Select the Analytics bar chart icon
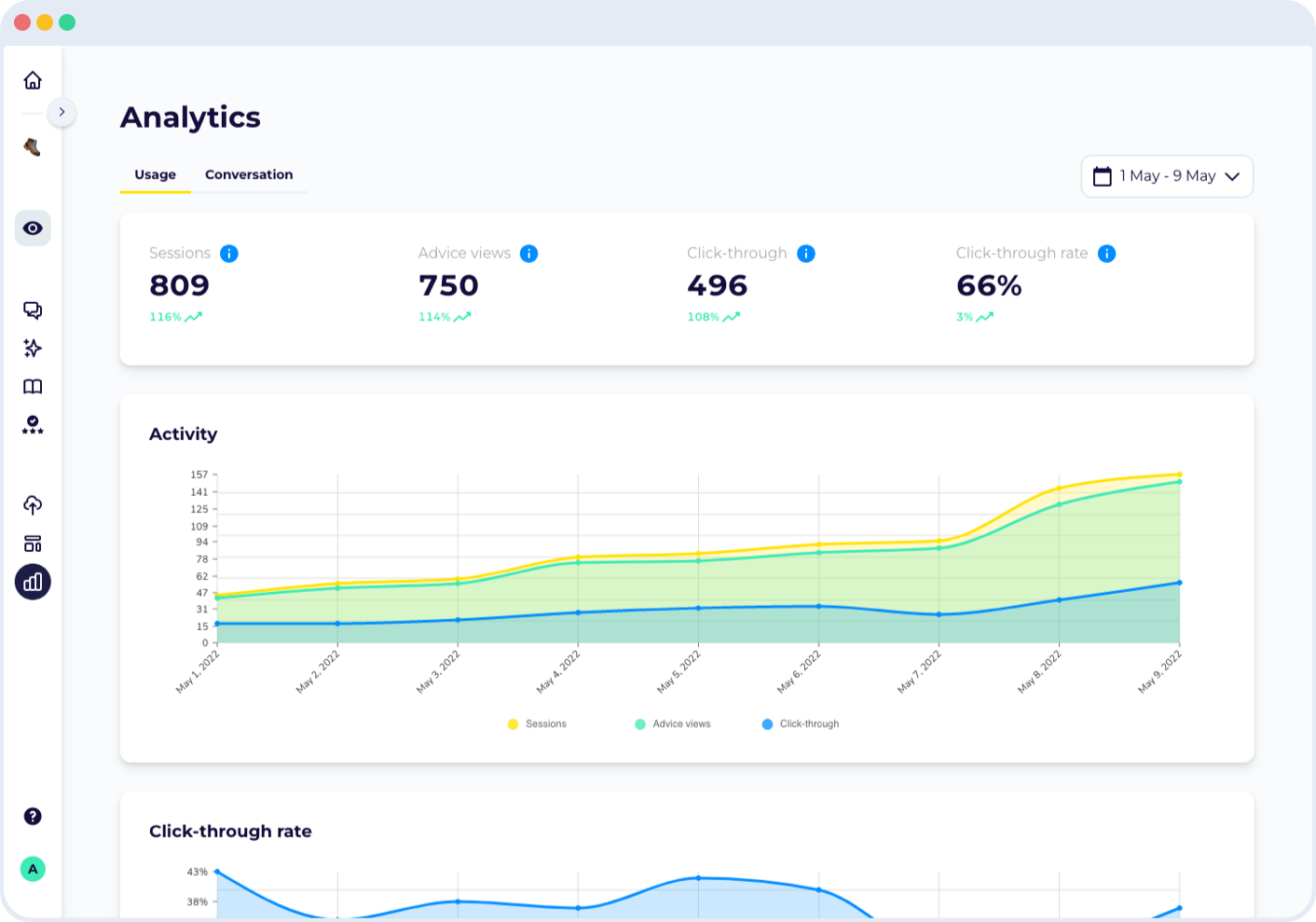This screenshot has width=1316, height=922. 33,583
